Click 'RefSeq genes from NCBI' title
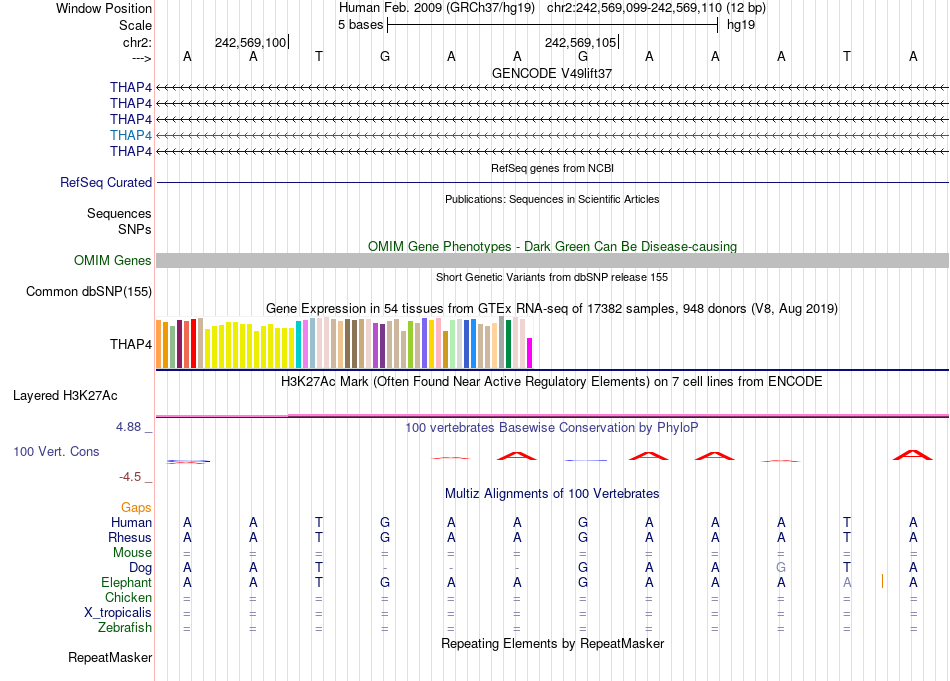The width and height of the screenshot is (950, 681). (x=553, y=168)
